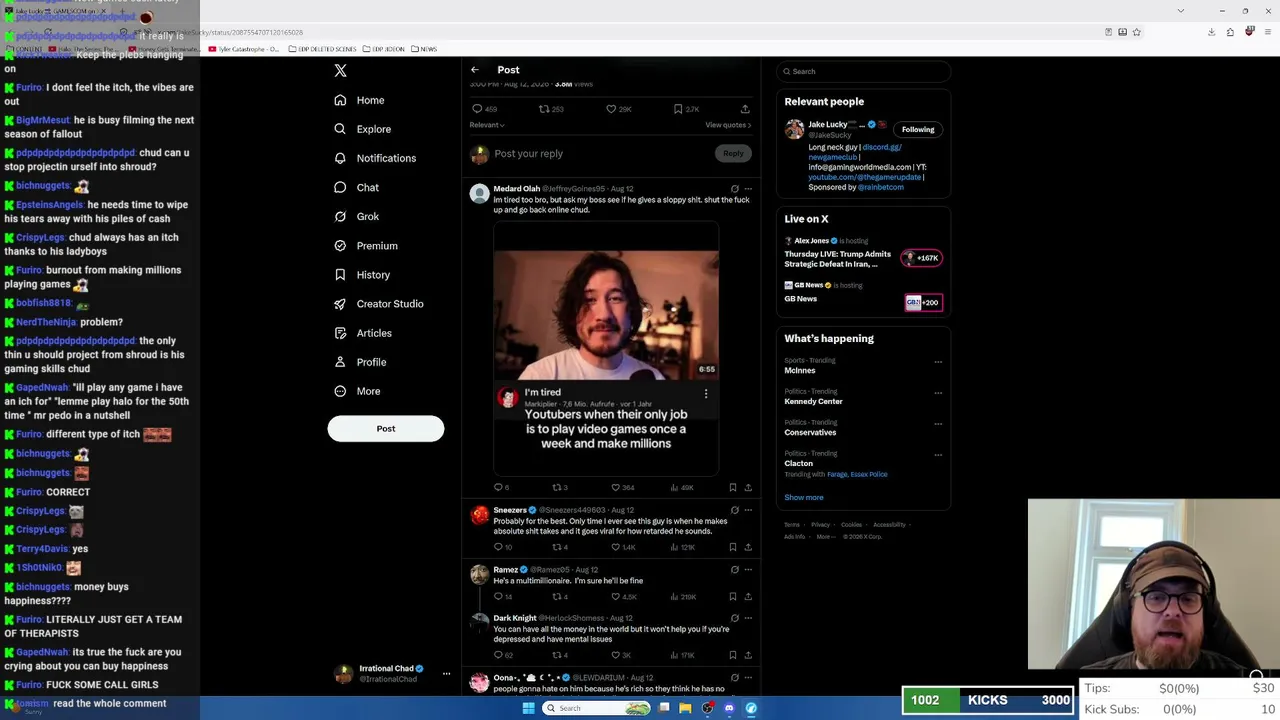This screenshot has height=720, width=1280.
Task: Go back using the Post header arrow
Action: [475, 70]
